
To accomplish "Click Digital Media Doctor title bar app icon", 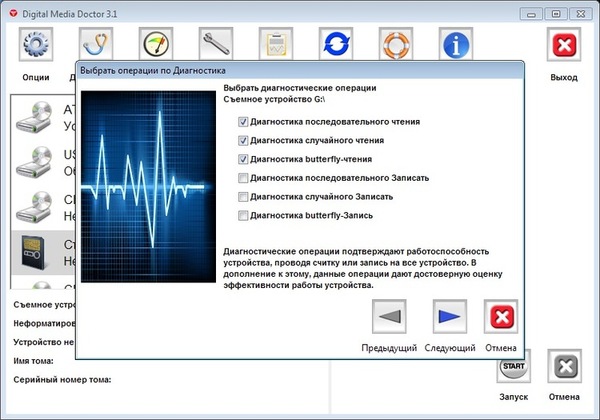I will pos(14,14).
